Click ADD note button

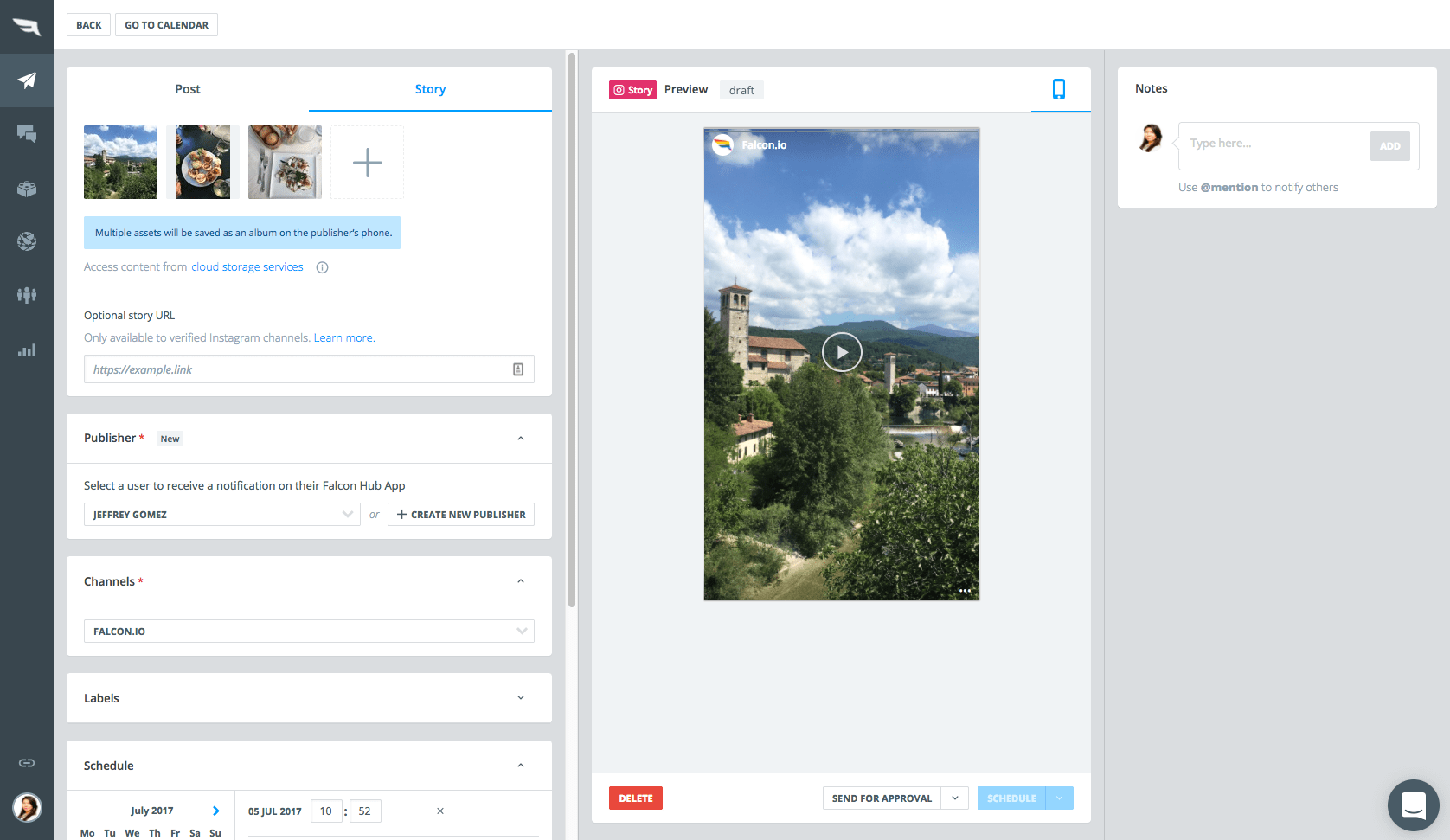(1389, 145)
